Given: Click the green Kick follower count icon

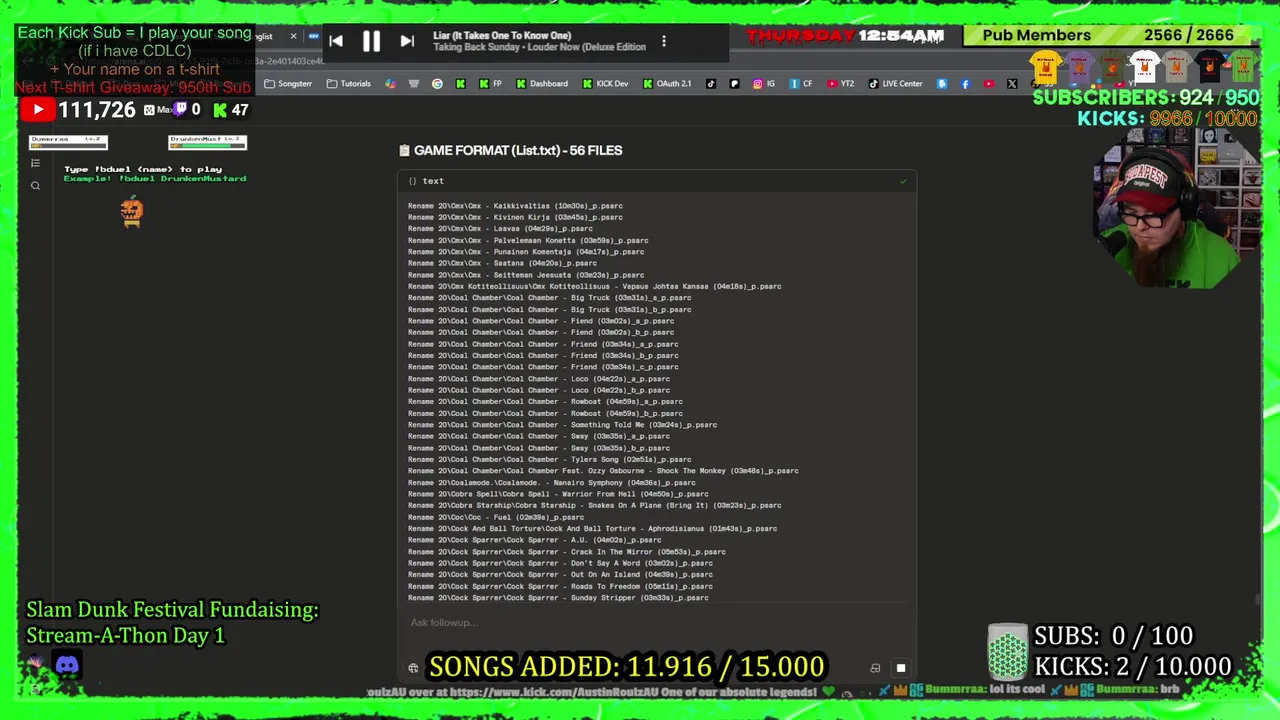Looking at the screenshot, I should coord(219,110).
